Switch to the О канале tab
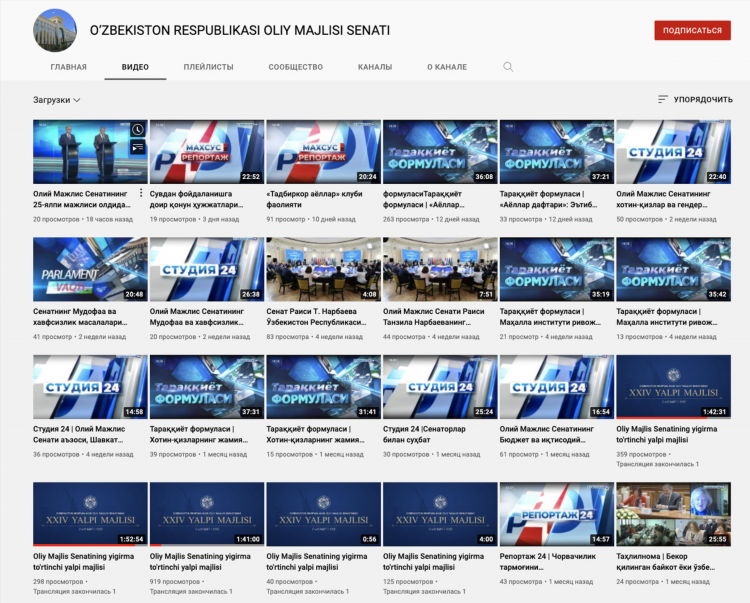Image resolution: width=750 pixels, height=603 pixels. point(447,67)
